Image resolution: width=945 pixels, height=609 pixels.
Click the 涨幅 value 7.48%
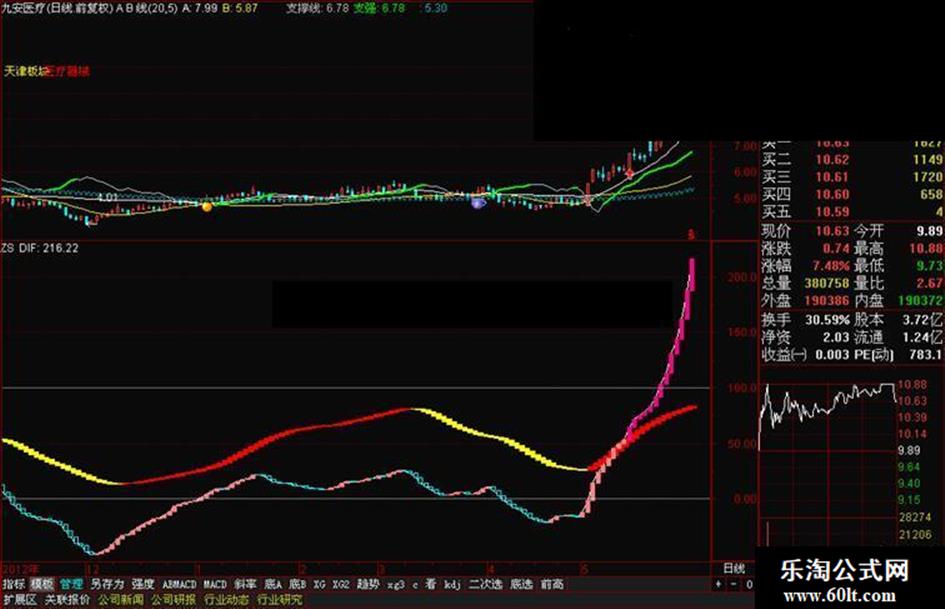tap(831, 266)
